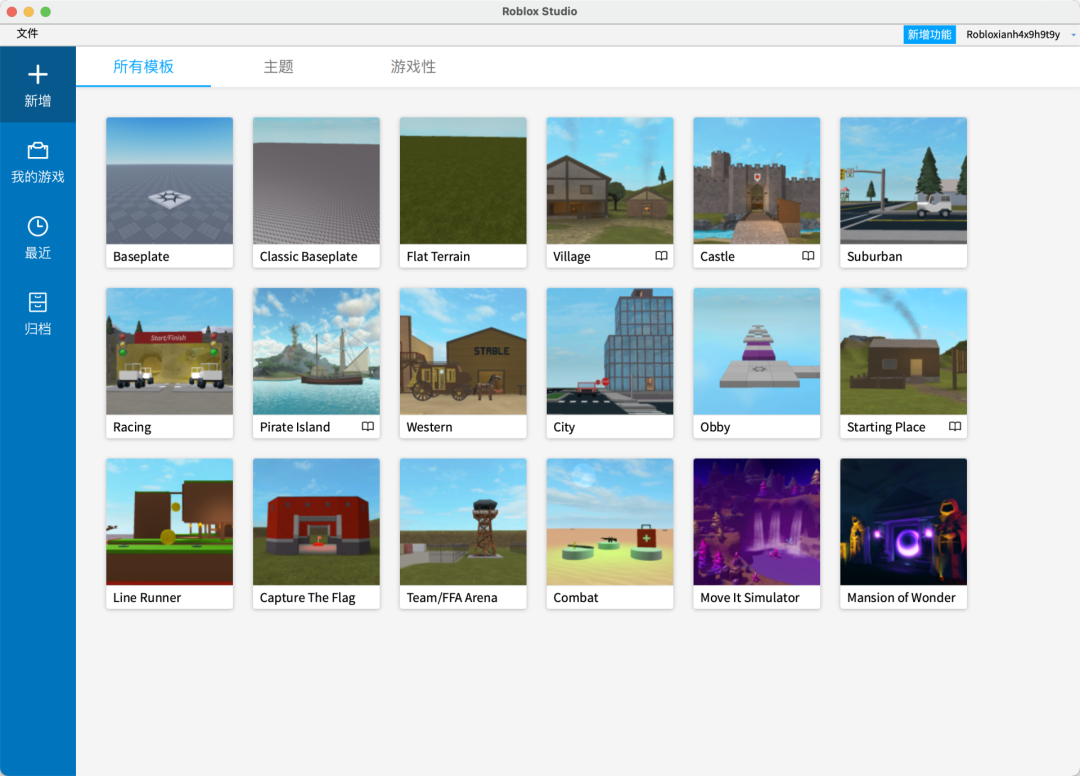The image size is (1080, 776).
Task: Open the Robloxianh4x9h9t9y account dropdown
Action: [x=1012, y=34]
